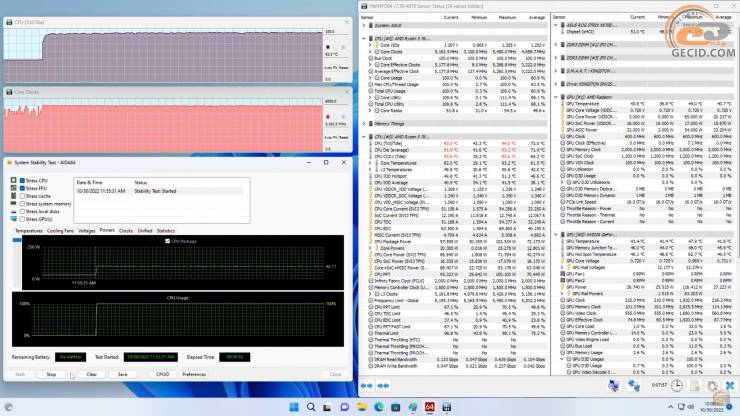Switch to AIDA64 red 64 taskbar icon
The height and width of the screenshot is (416, 740).
point(429,407)
